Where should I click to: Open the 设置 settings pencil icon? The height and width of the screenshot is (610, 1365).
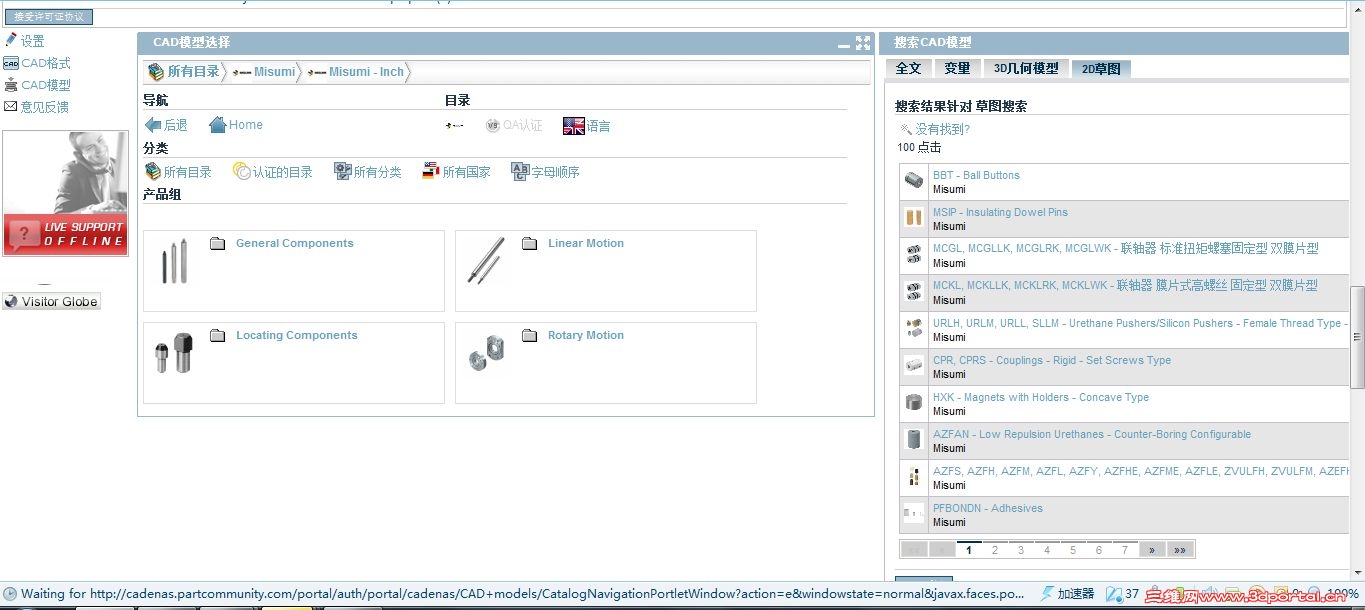11,40
